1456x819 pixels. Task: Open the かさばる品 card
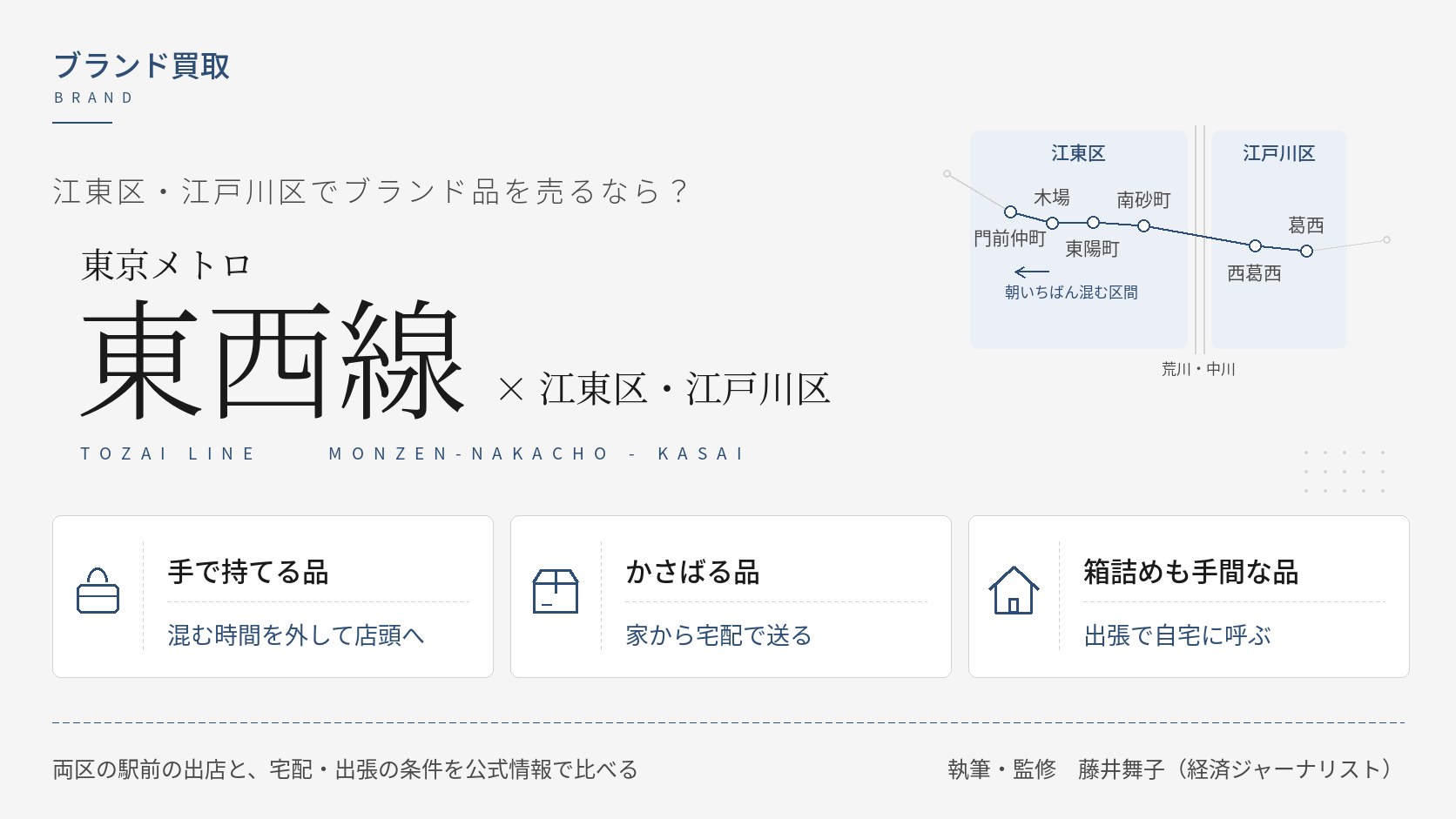click(x=731, y=596)
